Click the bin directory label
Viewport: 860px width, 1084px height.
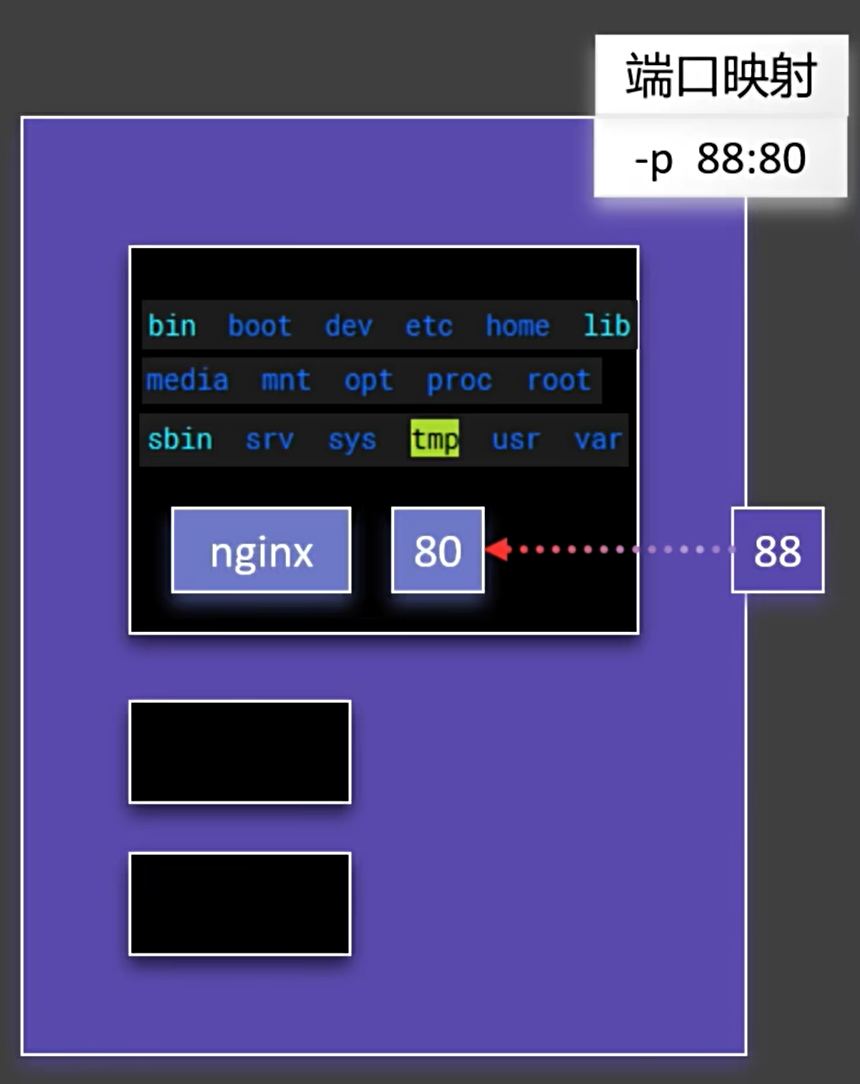pyautogui.click(x=170, y=325)
